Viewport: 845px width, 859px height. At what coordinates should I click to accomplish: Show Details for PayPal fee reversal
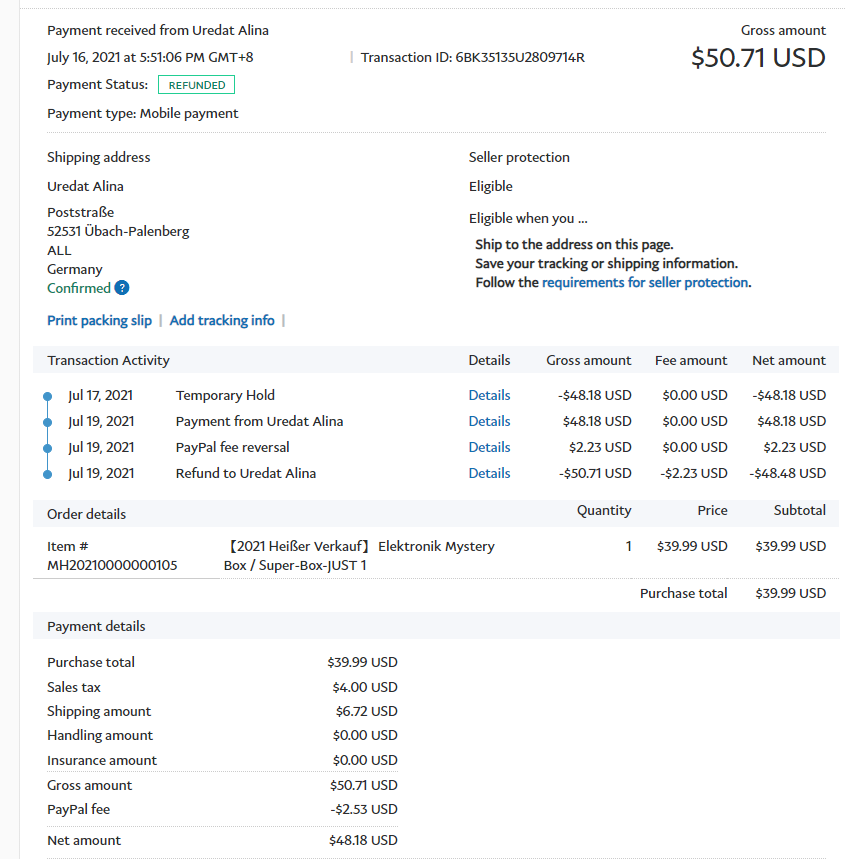[489, 447]
